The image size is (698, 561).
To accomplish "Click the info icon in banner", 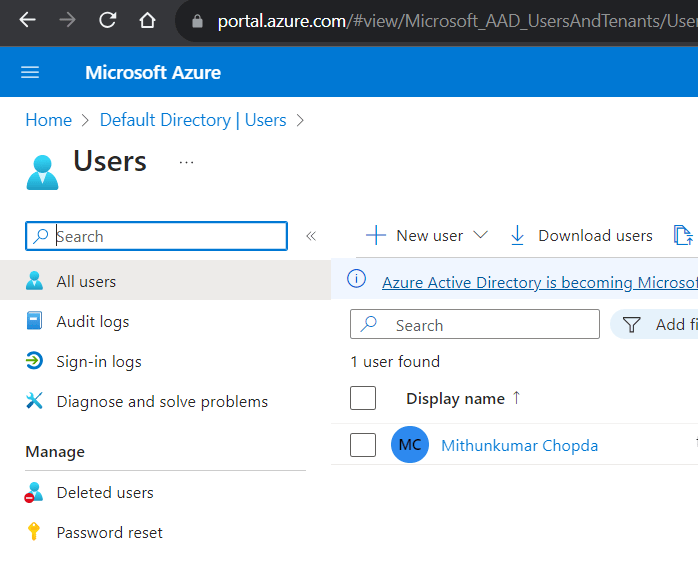I will 357,282.
